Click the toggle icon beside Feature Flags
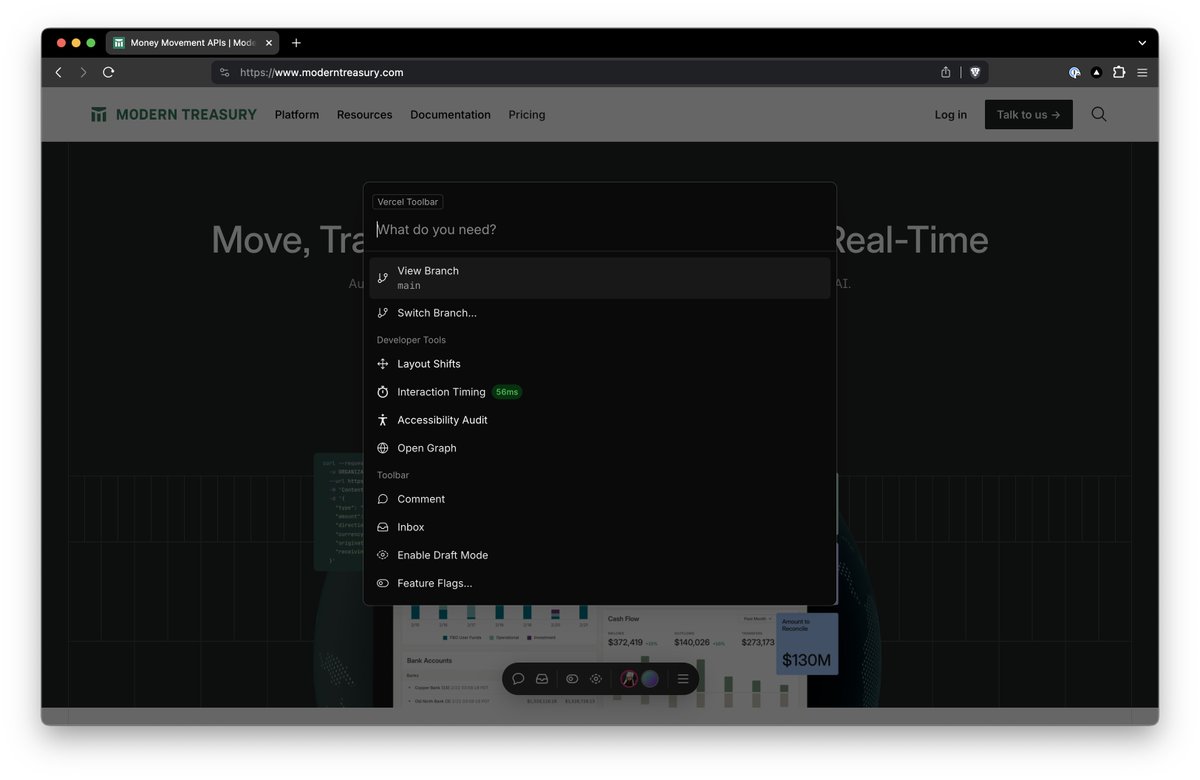Image resolution: width=1200 pixels, height=780 pixels. pyautogui.click(x=383, y=583)
